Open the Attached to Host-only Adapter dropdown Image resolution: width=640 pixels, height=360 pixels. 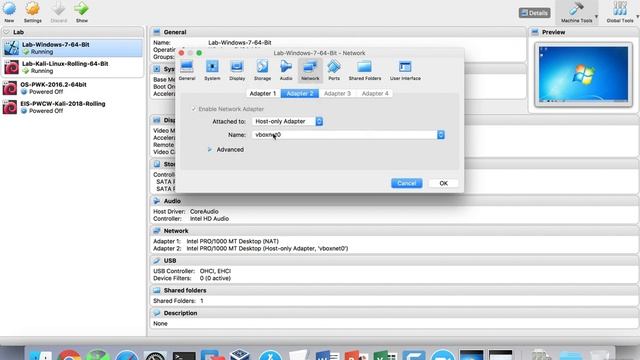(x=288, y=121)
